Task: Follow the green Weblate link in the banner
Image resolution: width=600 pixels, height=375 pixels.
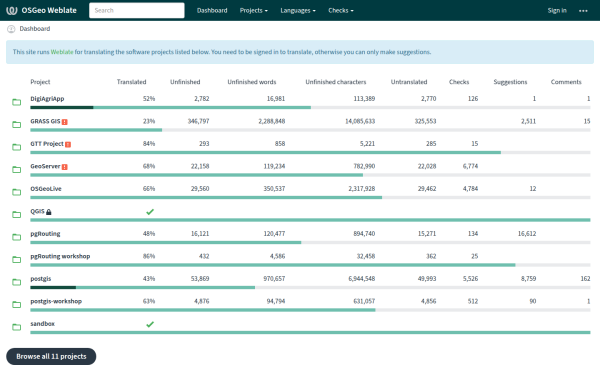Action: pos(62,52)
